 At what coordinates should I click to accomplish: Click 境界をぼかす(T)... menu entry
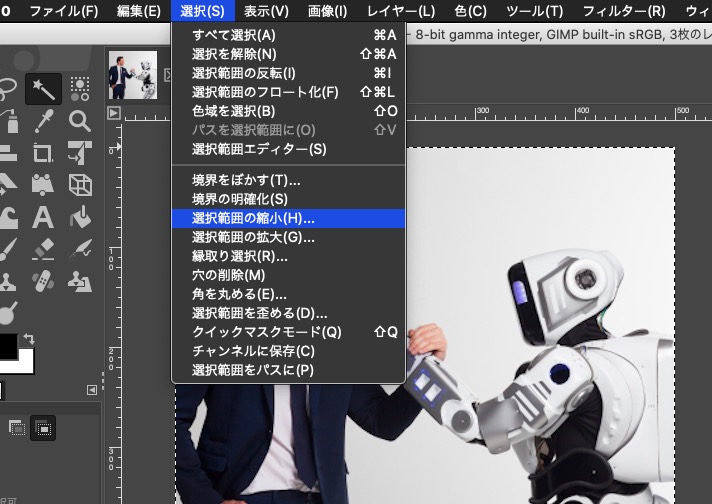click(x=246, y=180)
